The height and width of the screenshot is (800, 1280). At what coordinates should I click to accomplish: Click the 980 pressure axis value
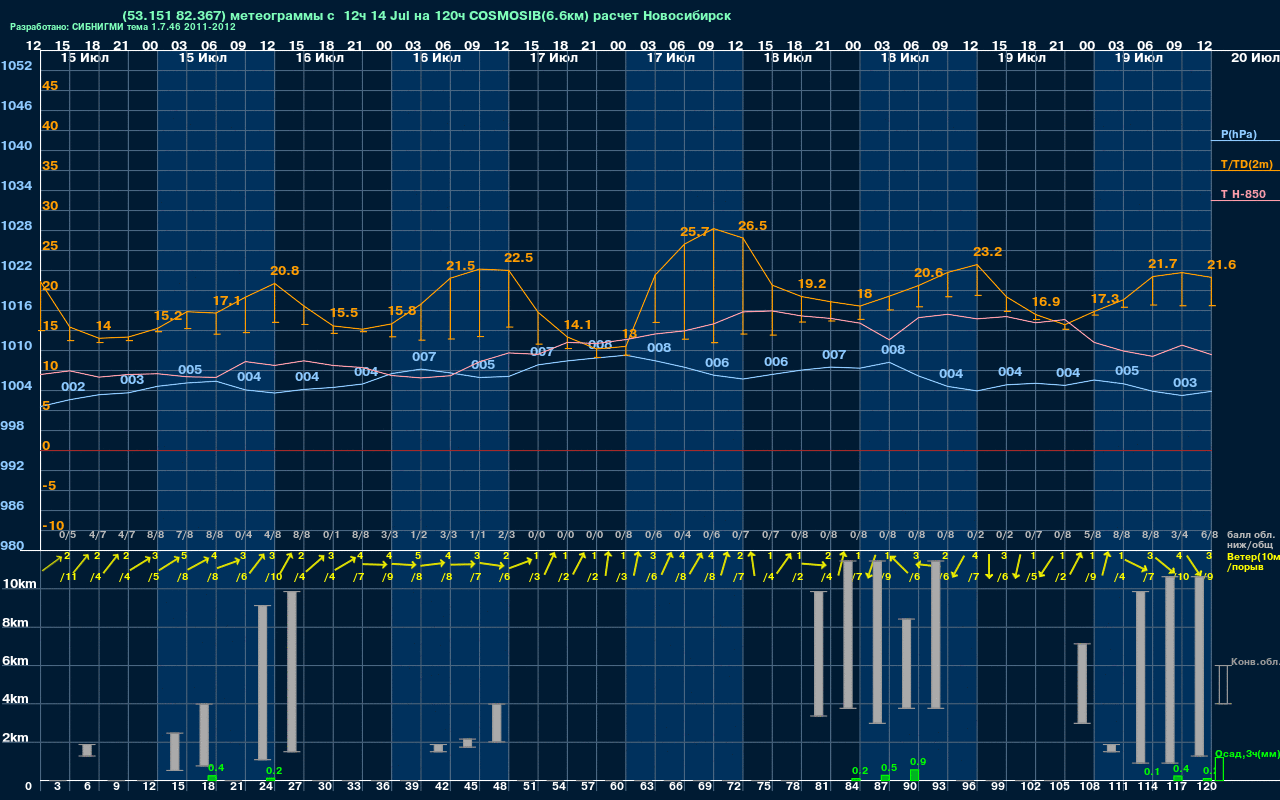(x=12, y=545)
